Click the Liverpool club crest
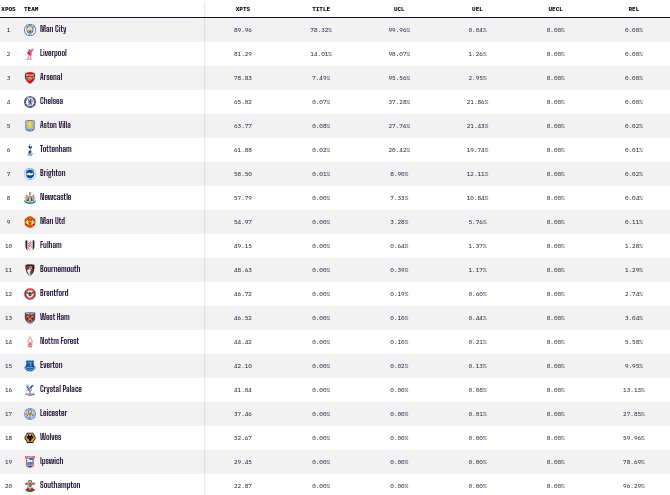 click(x=30, y=54)
